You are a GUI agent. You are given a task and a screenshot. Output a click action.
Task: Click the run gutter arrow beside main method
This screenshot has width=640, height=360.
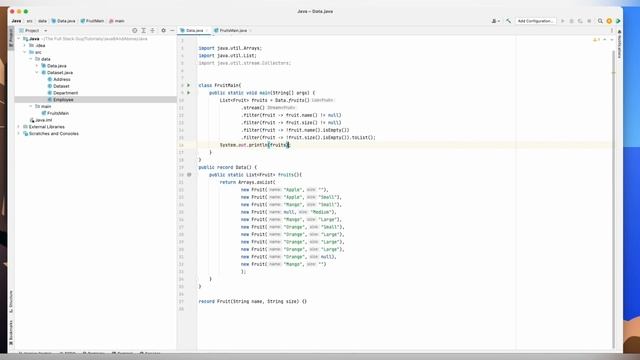(x=189, y=93)
